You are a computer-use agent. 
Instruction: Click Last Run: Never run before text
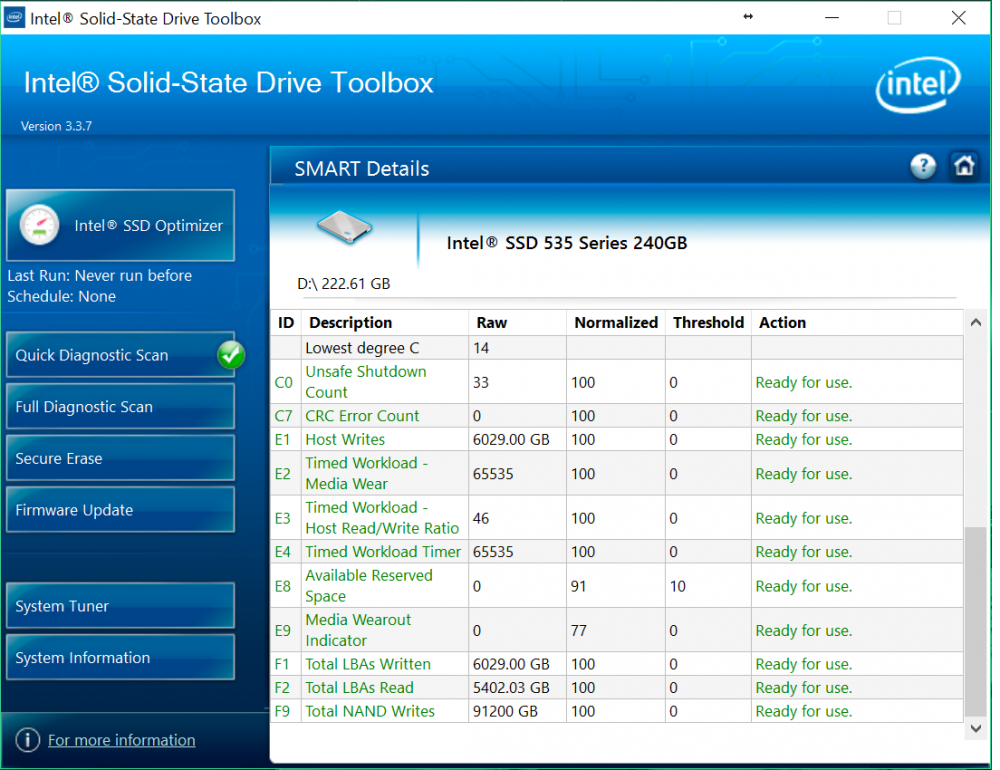(x=99, y=276)
